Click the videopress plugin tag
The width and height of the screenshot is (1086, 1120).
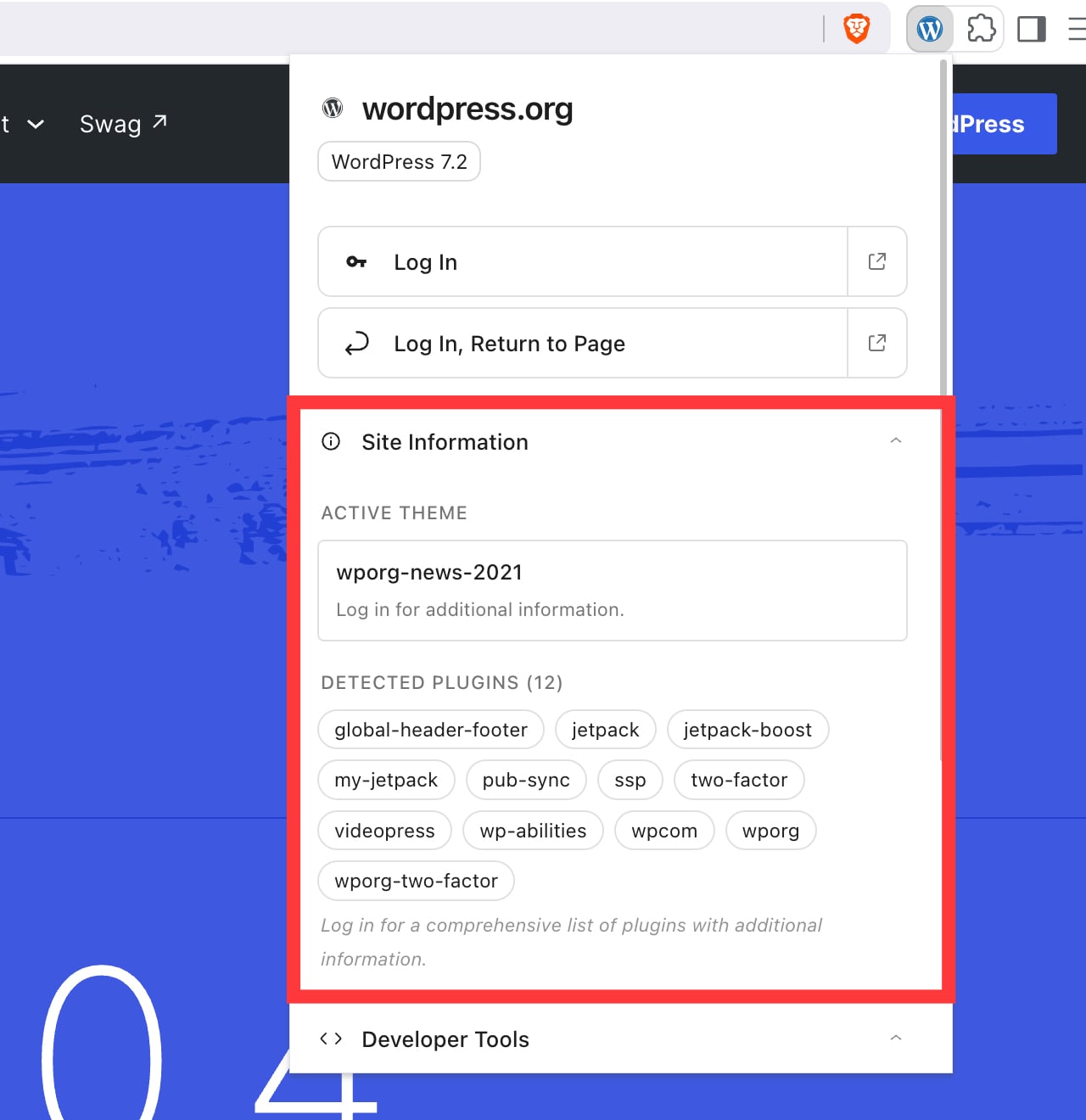[x=384, y=831]
